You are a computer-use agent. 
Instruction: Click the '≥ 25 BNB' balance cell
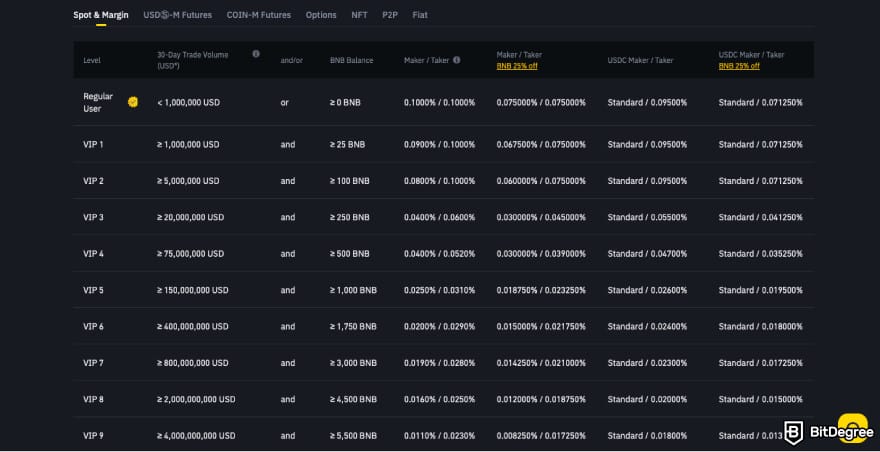347,144
